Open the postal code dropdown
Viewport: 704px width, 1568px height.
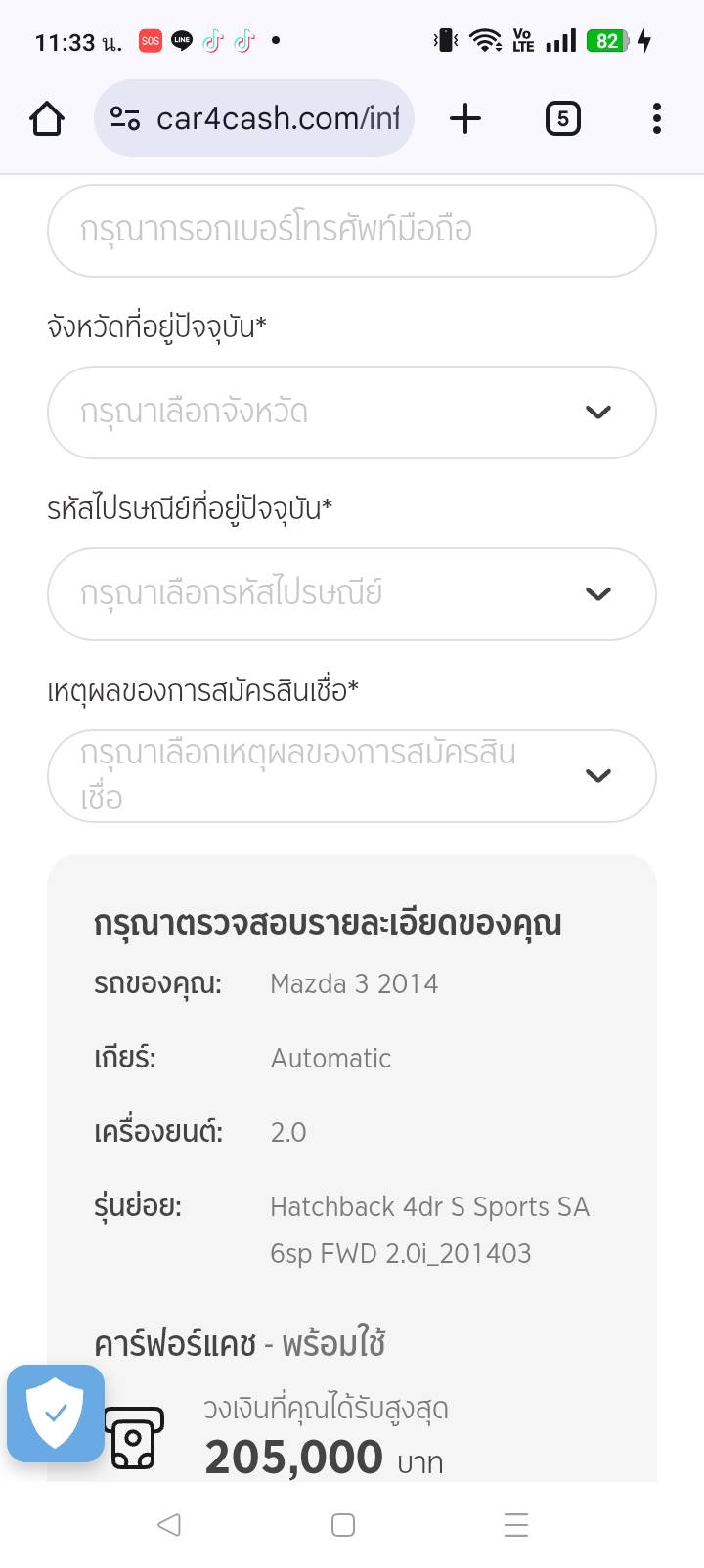tap(332, 594)
